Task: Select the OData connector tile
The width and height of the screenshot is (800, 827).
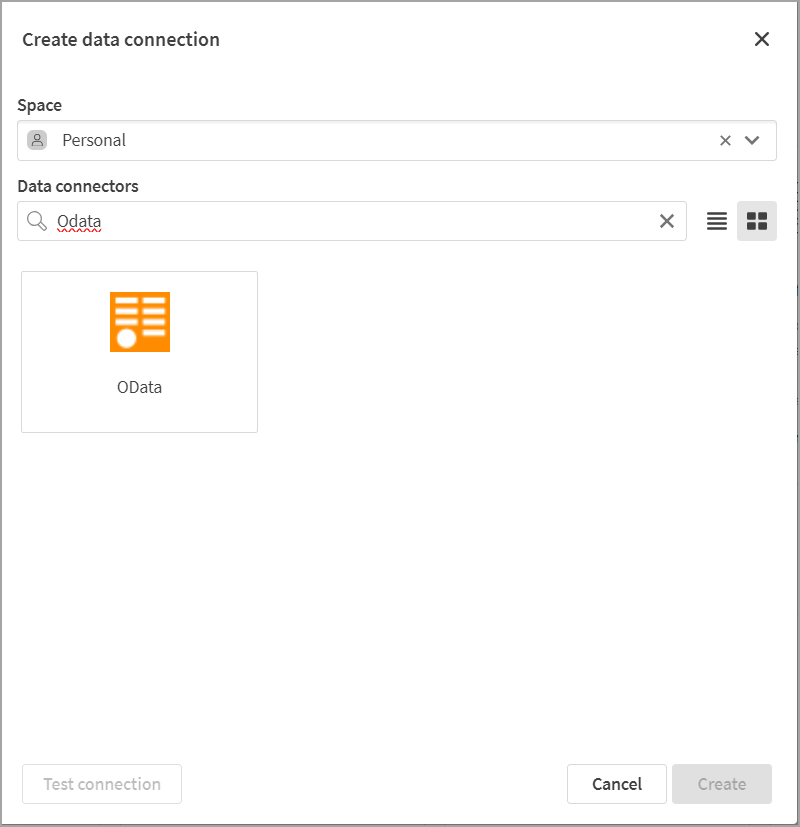Action: point(139,351)
